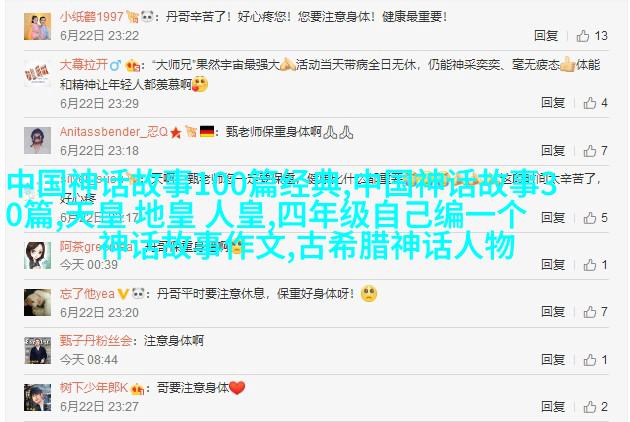This screenshot has width=630, height=422.
Task: Click 回复 on 大幕拉开 comment
Action: point(553,103)
